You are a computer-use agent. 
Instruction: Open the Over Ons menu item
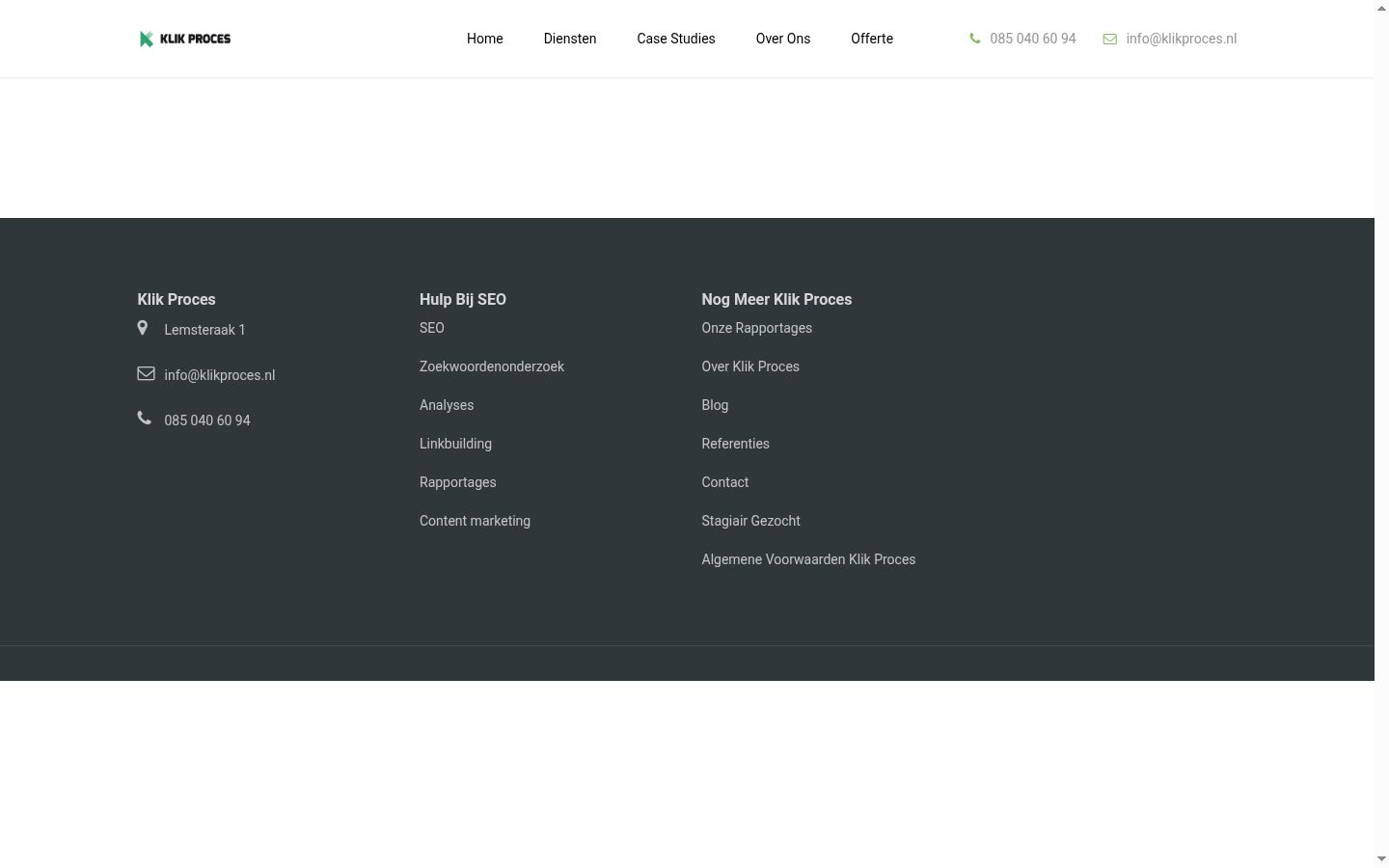click(783, 39)
